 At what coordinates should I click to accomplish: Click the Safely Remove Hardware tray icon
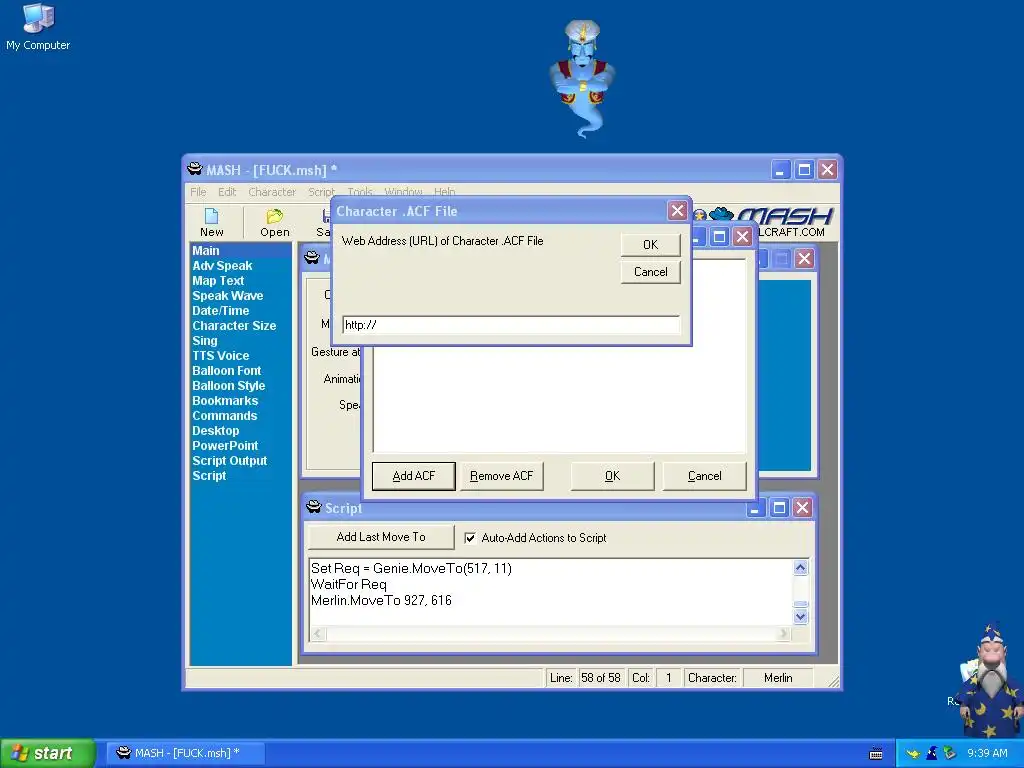tap(950, 753)
